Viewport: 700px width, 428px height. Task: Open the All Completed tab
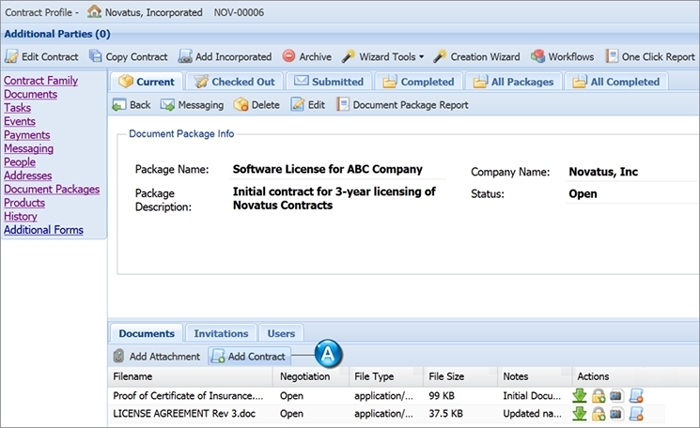[617, 82]
